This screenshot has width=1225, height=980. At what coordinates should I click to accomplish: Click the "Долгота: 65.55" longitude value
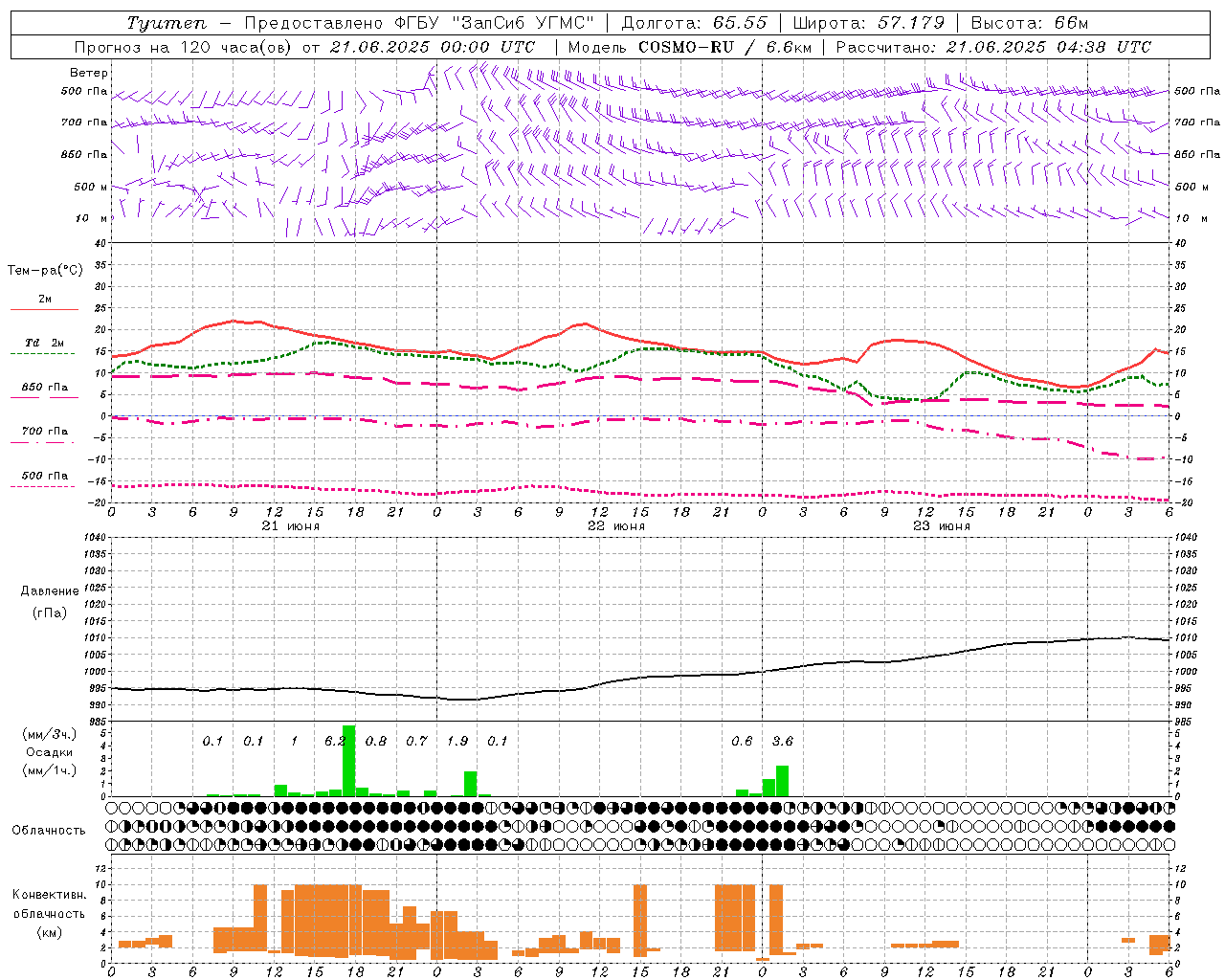[x=694, y=23]
